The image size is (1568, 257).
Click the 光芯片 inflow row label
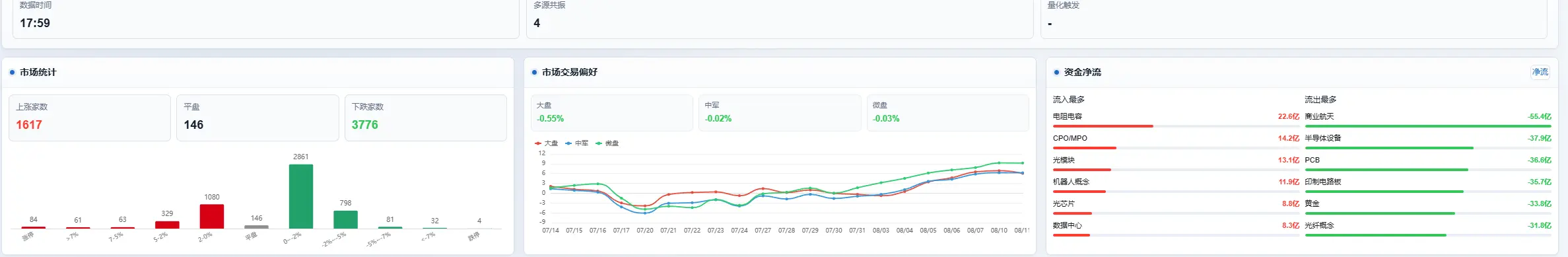[x=1064, y=203]
